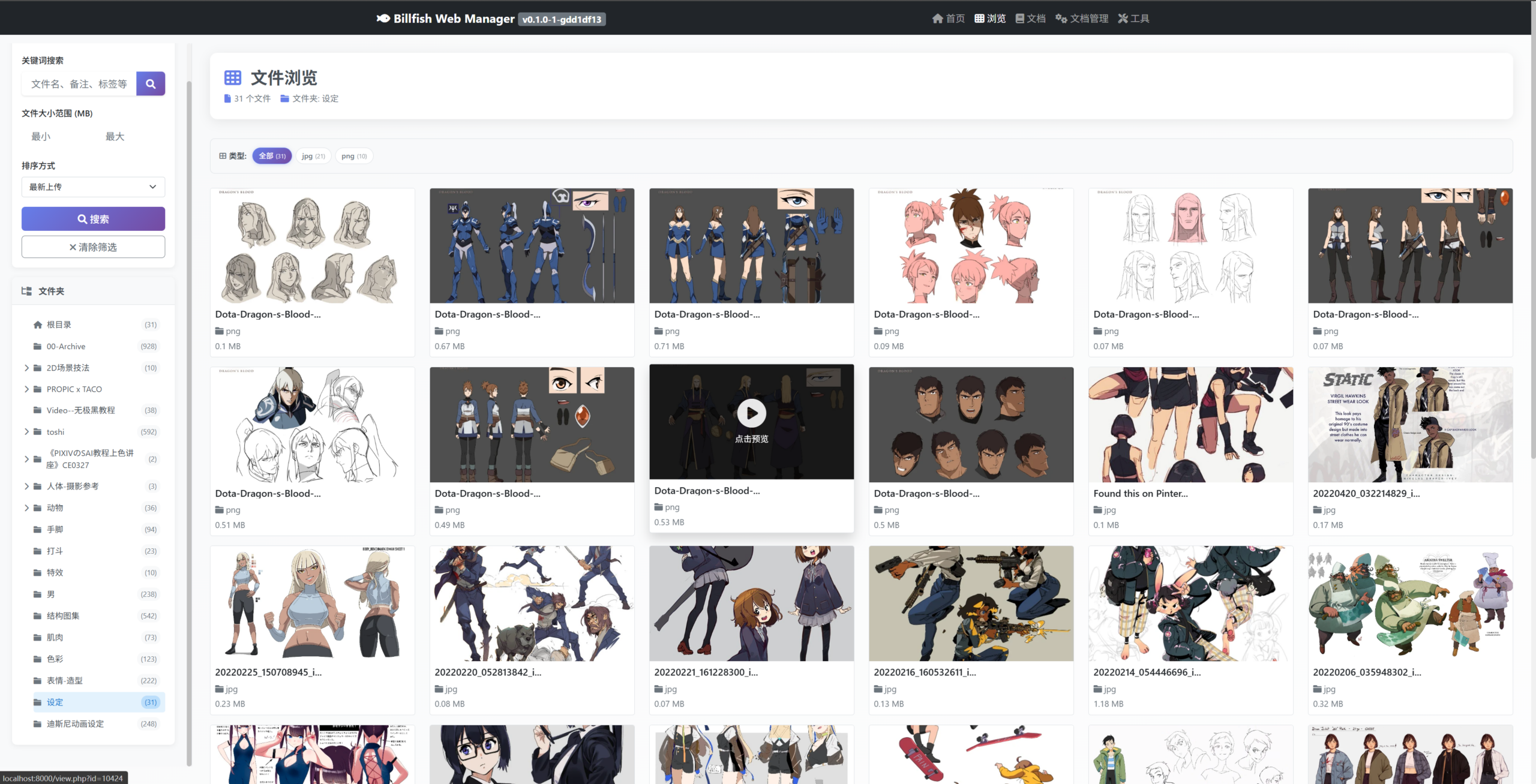The height and width of the screenshot is (784, 1536).
Task: Click 点击预览 play overlay on the video thumbnail
Action: tap(751, 413)
